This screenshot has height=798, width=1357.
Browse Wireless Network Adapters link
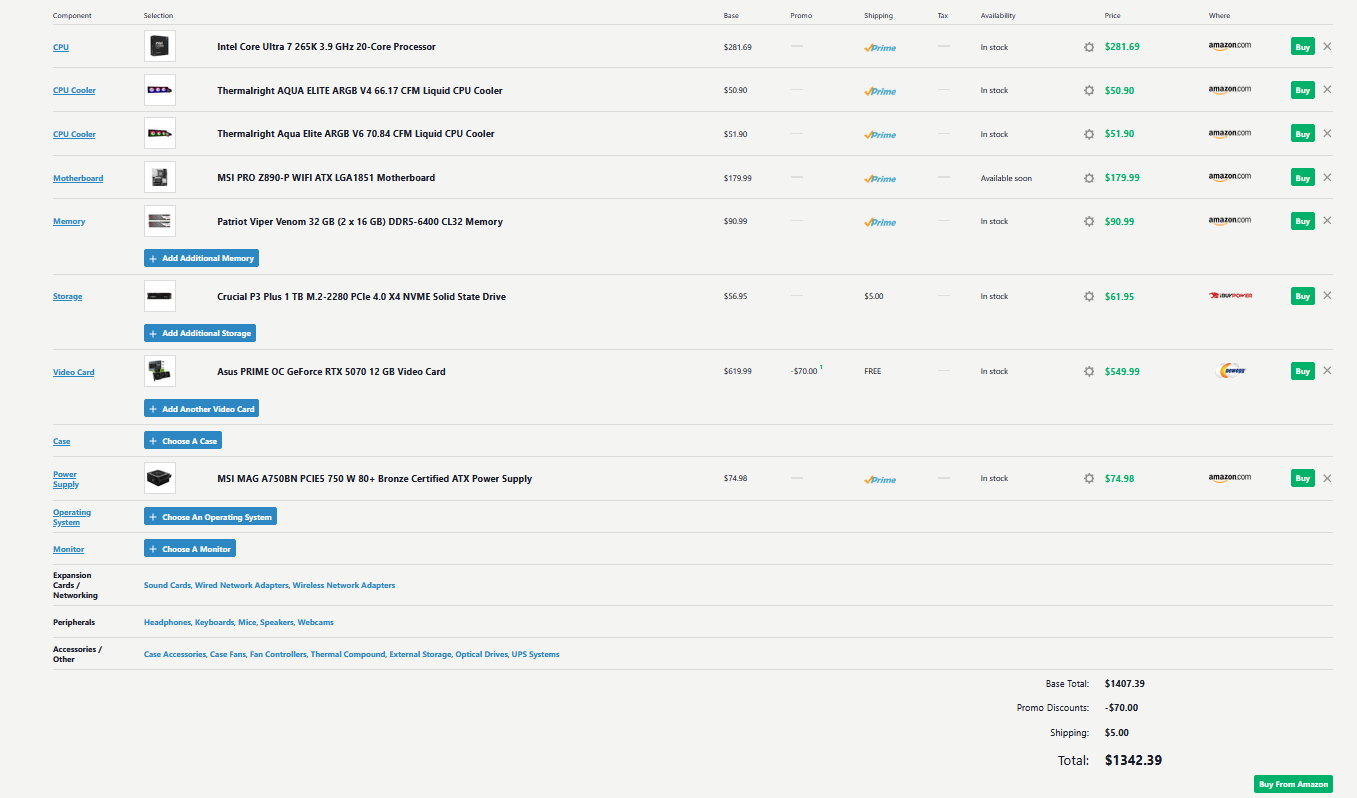tap(344, 585)
